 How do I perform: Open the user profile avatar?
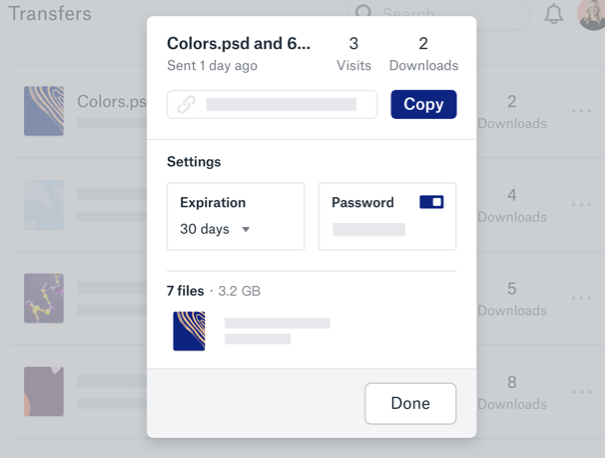pyautogui.click(x=592, y=14)
